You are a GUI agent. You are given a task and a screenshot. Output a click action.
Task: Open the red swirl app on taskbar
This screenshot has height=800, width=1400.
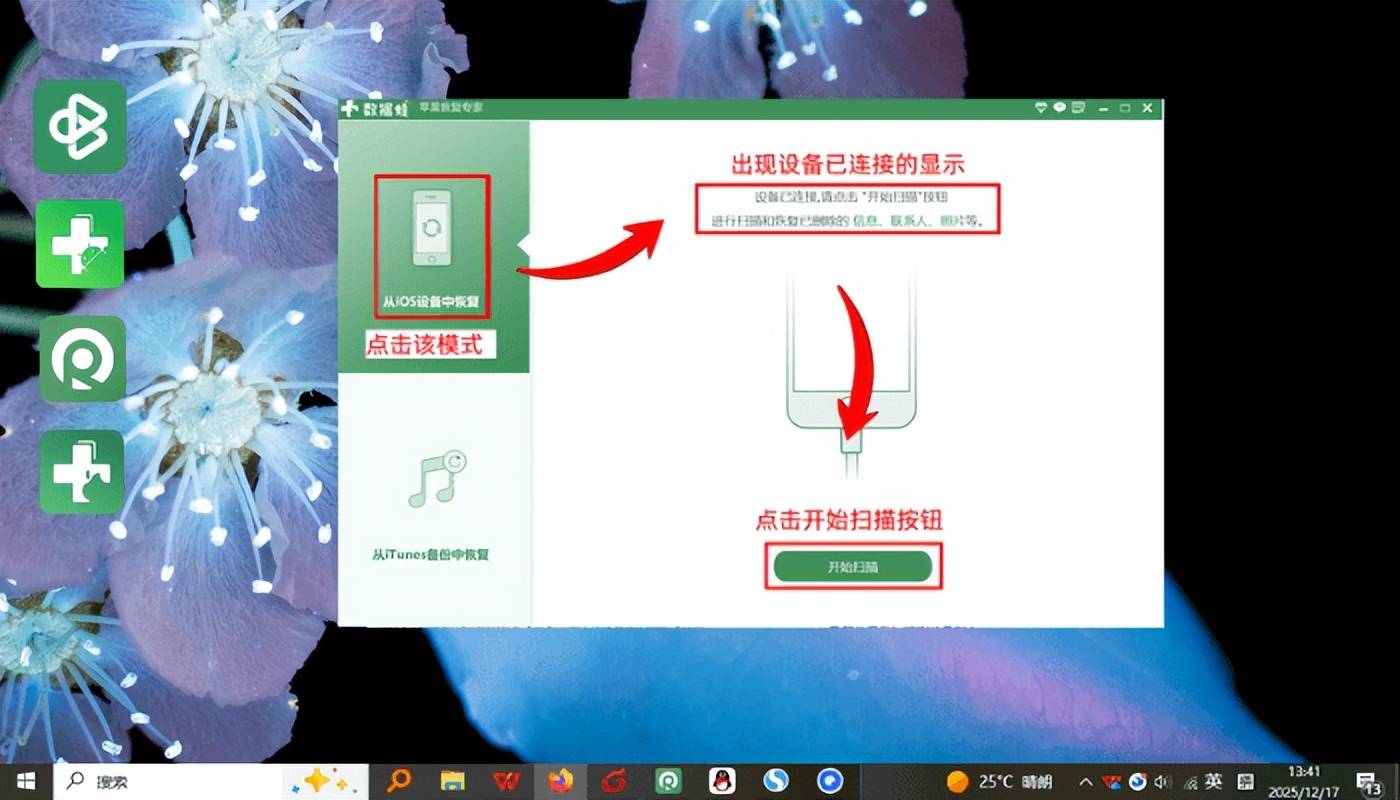[613, 781]
